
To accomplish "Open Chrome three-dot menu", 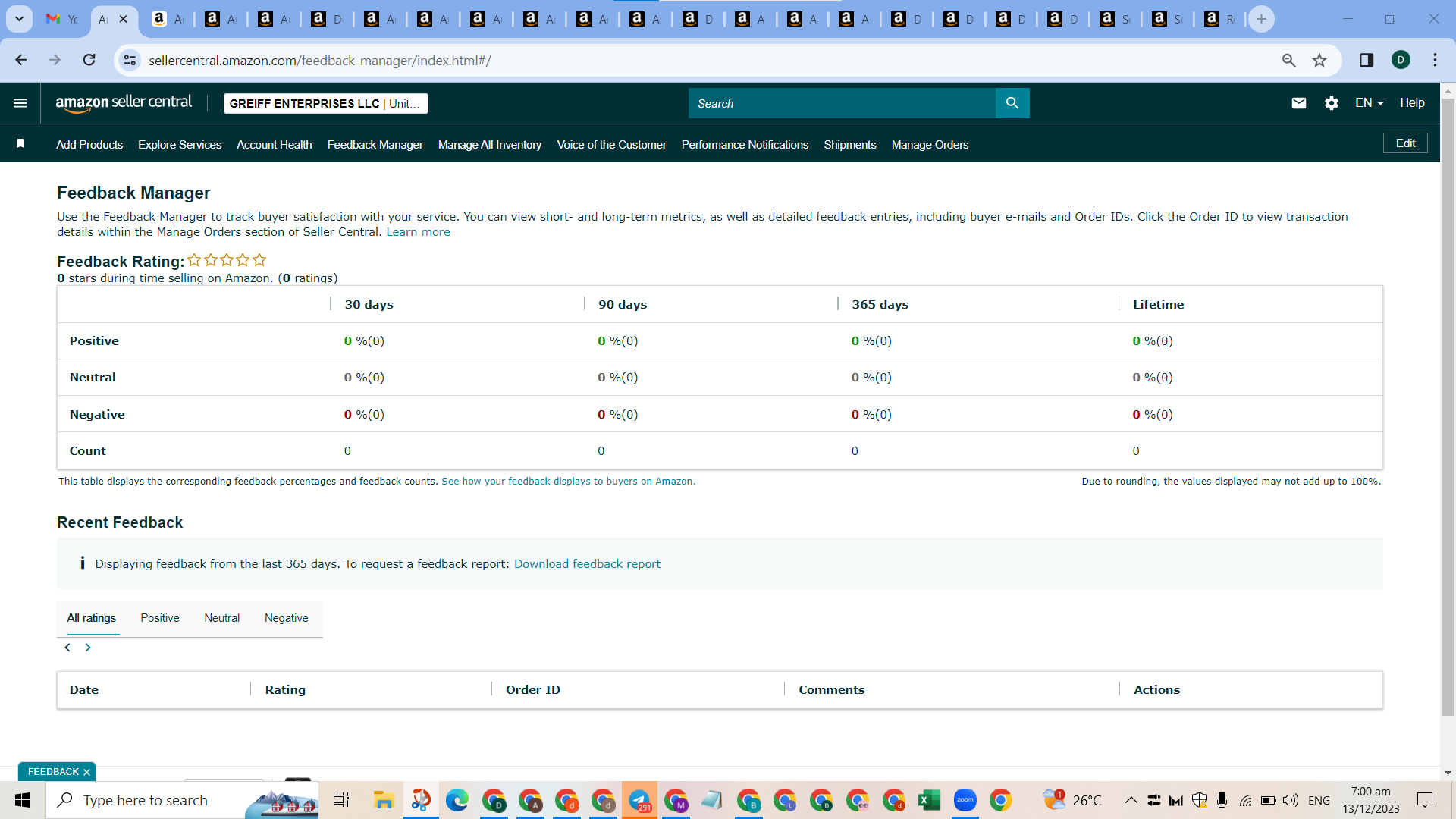I will (1435, 60).
